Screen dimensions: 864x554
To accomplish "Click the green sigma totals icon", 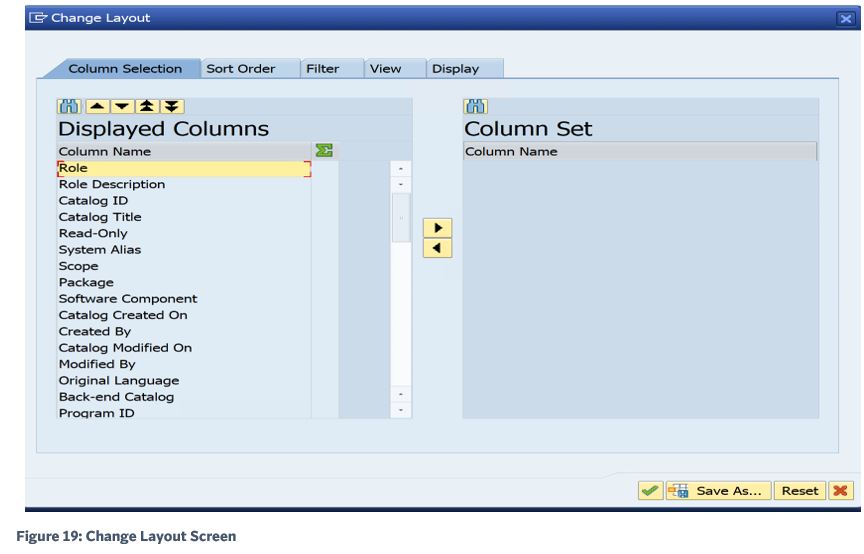I will pyautogui.click(x=324, y=150).
